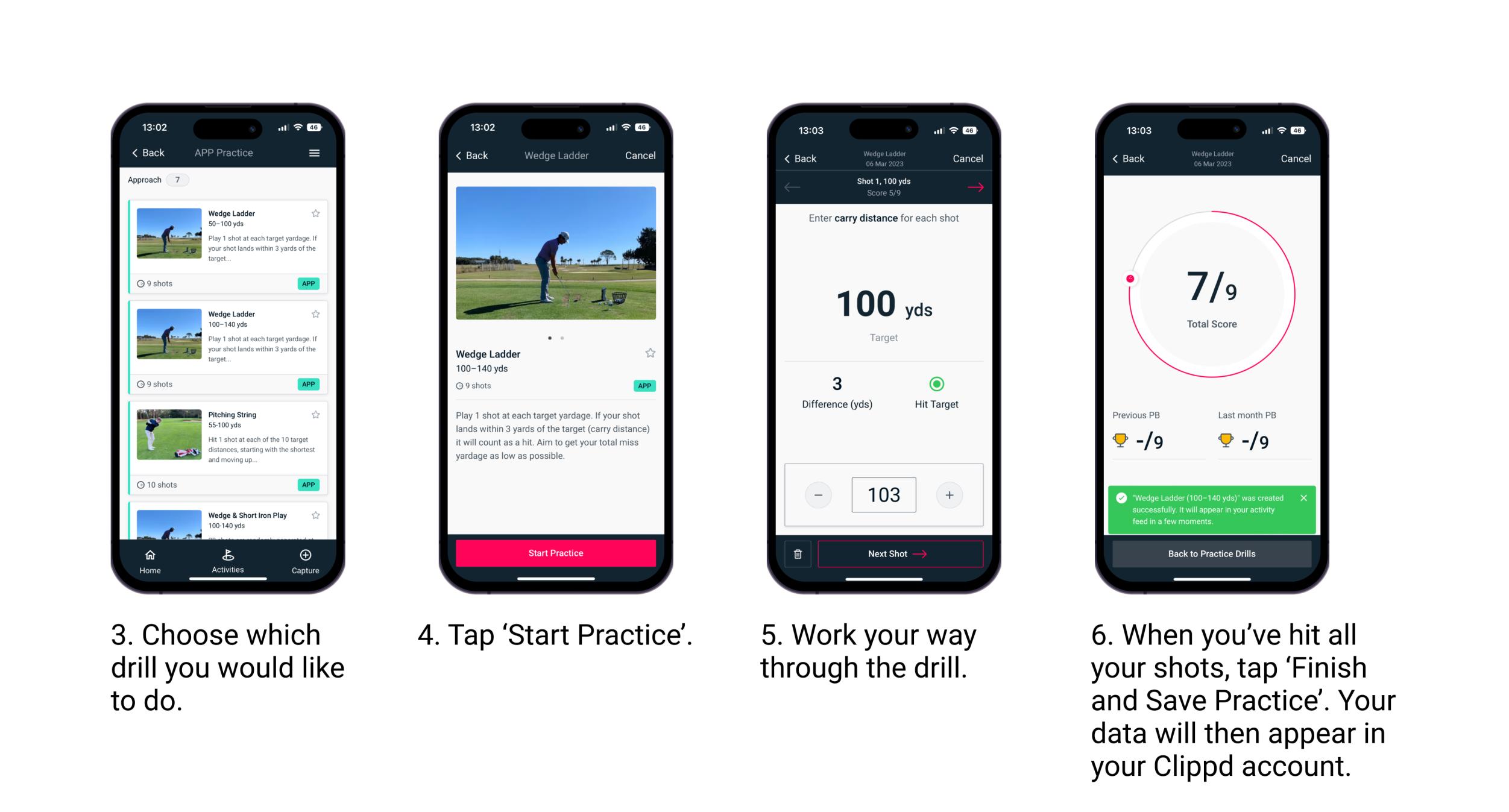This screenshot has height=812, width=1509.
Task: Tap the 'Start Practice' button
Action: (555, 553)
